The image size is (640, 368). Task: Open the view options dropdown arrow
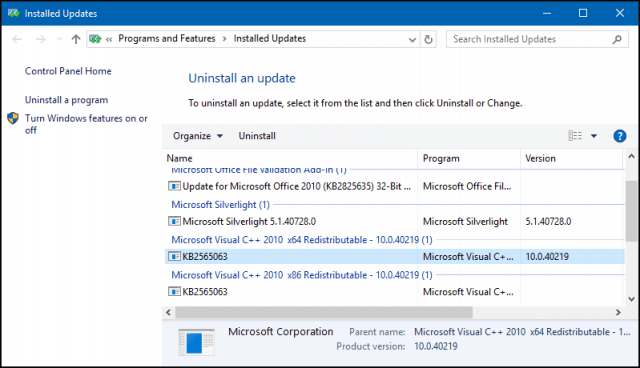click(x=594, y=136)
